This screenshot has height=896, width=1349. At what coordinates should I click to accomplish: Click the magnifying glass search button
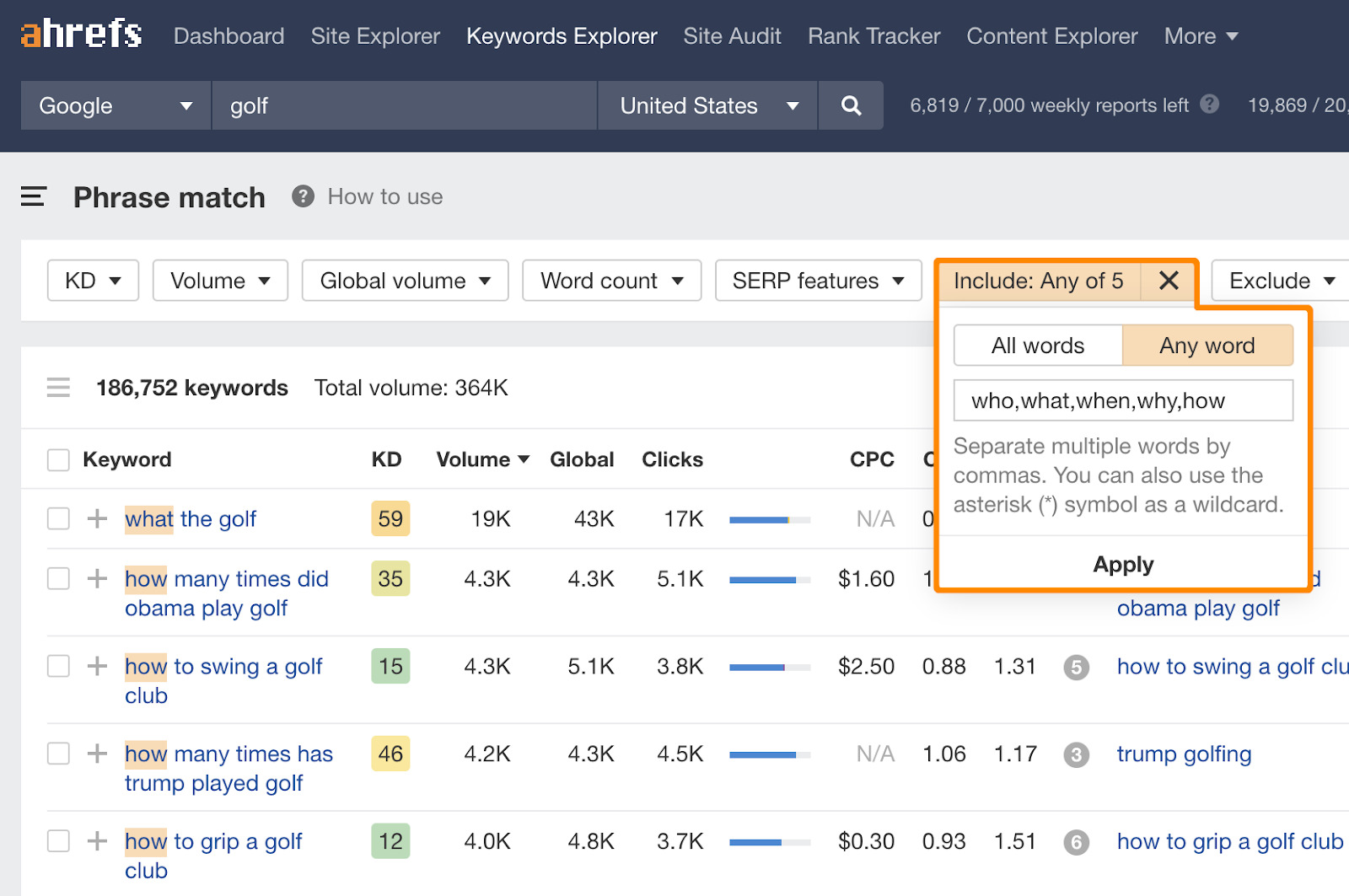click(x=851, y=105)
